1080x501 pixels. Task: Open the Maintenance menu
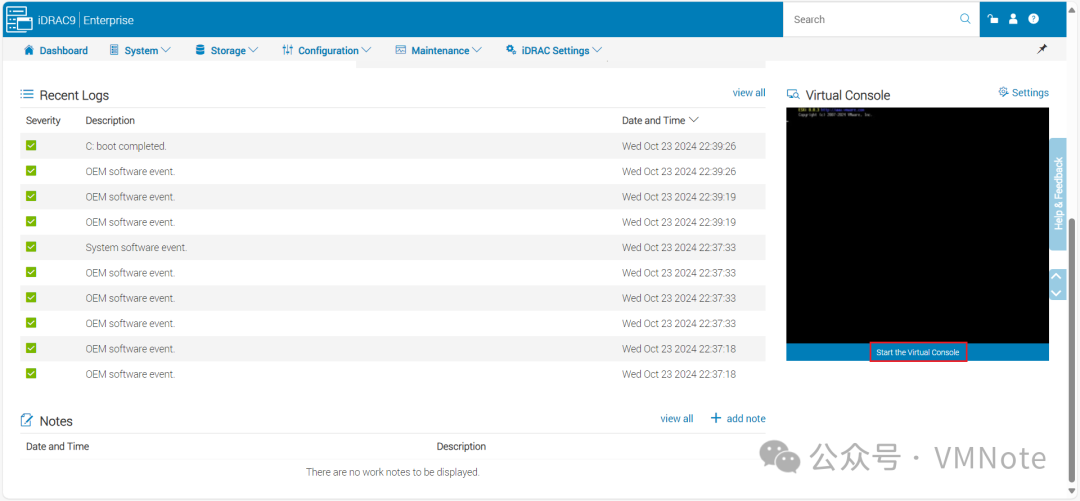coord(439,50)
